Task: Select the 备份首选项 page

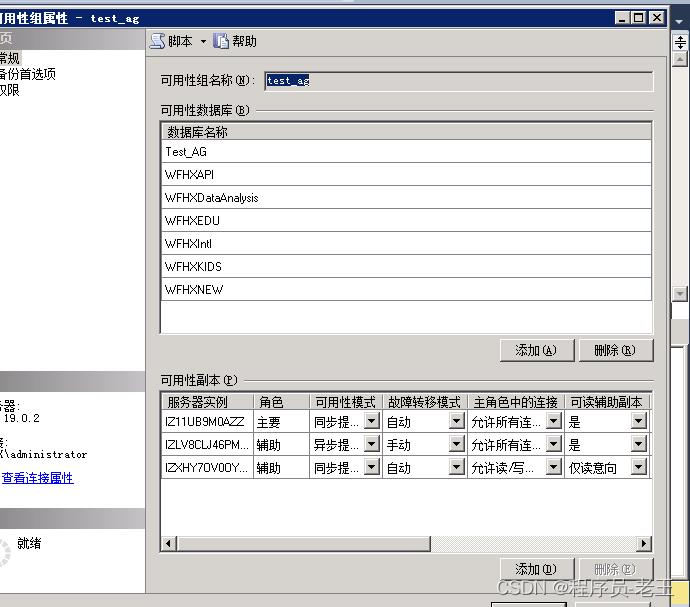Action: [x=28, y=74]
